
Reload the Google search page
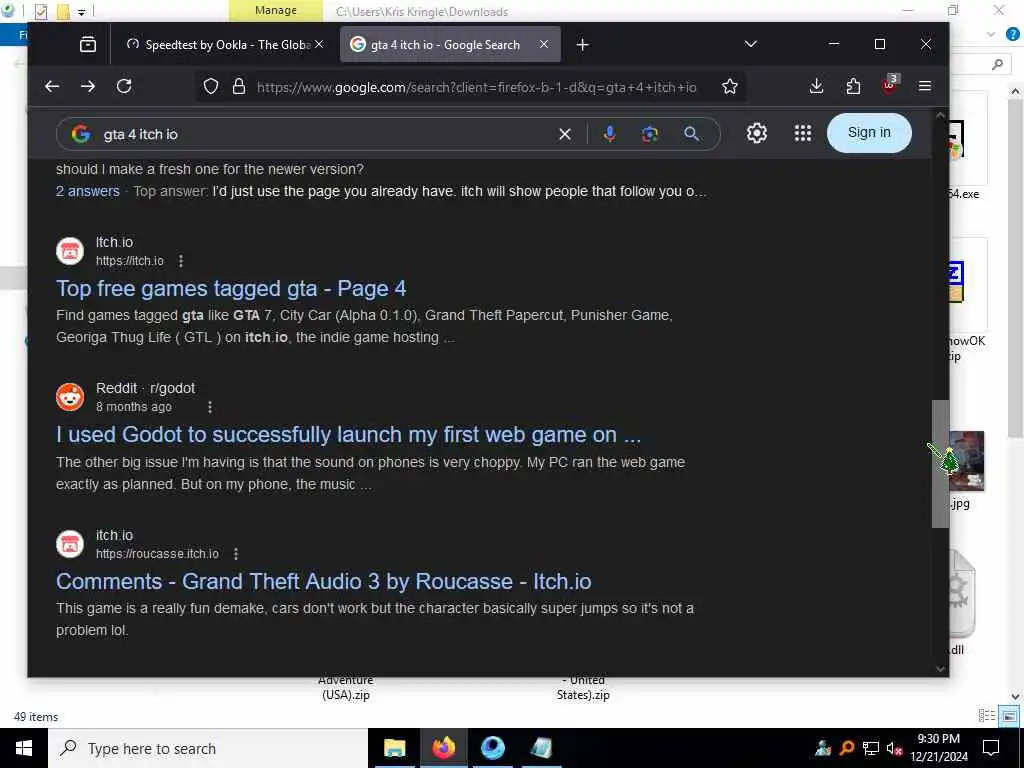coord(124,86)
